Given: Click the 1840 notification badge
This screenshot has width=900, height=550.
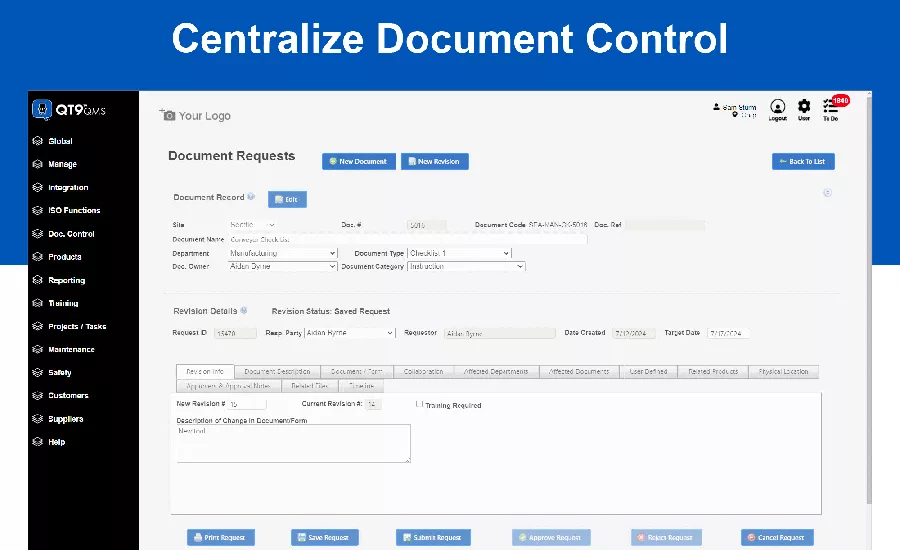Looking at the screenshot, I should coord(841,100).
